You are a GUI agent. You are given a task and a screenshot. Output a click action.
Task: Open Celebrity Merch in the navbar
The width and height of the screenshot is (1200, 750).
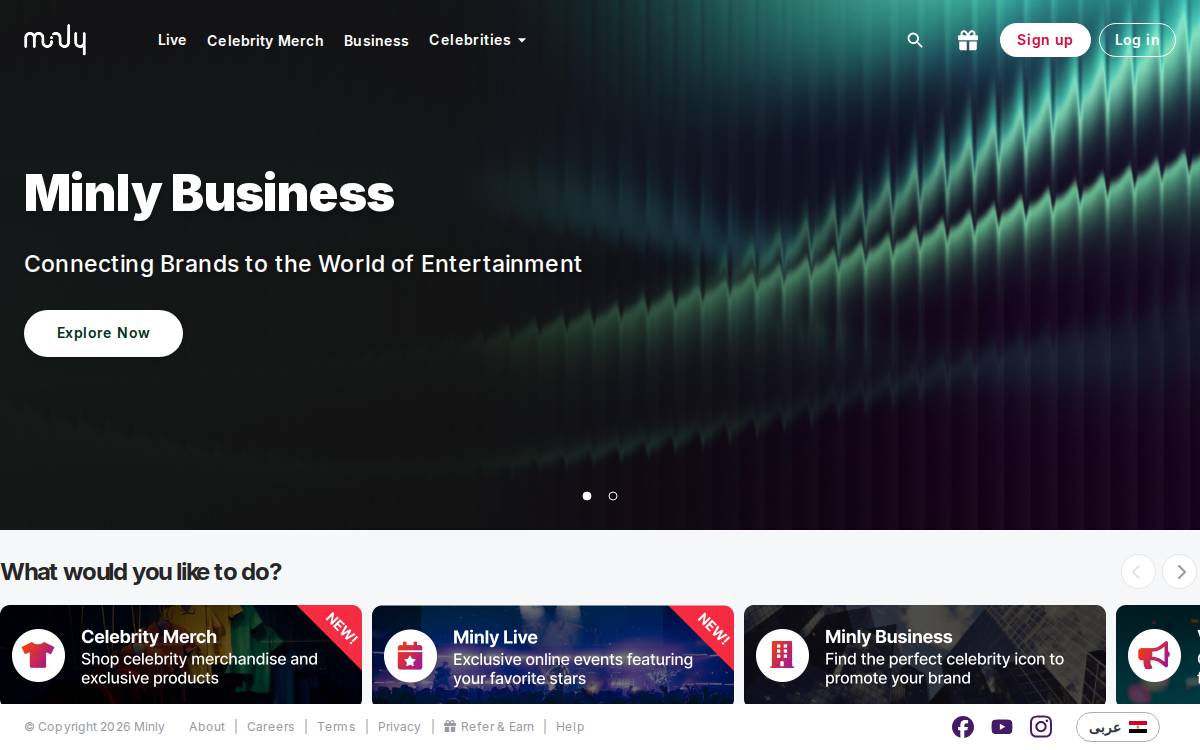(x=265, y=41)
